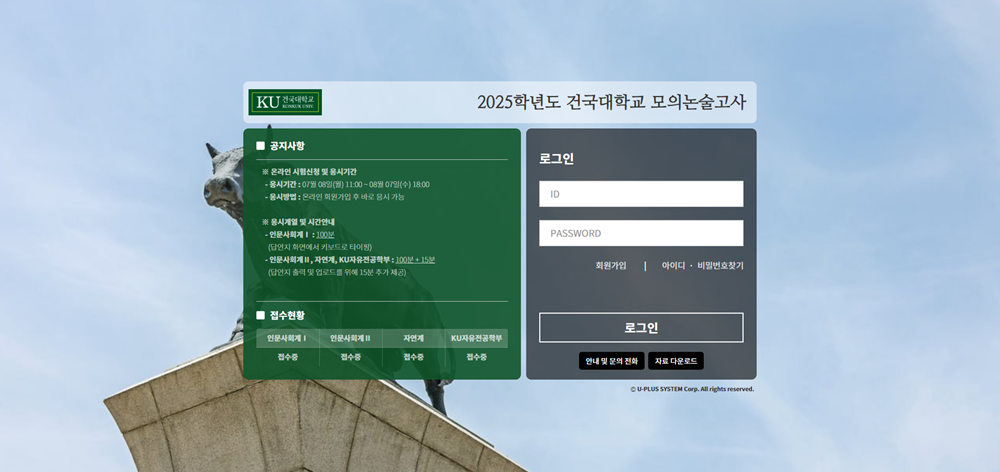Viewport: 1000px width, 472px height.
Task: Open the 회원가입 sign-up link
Action: pos(610,266)
